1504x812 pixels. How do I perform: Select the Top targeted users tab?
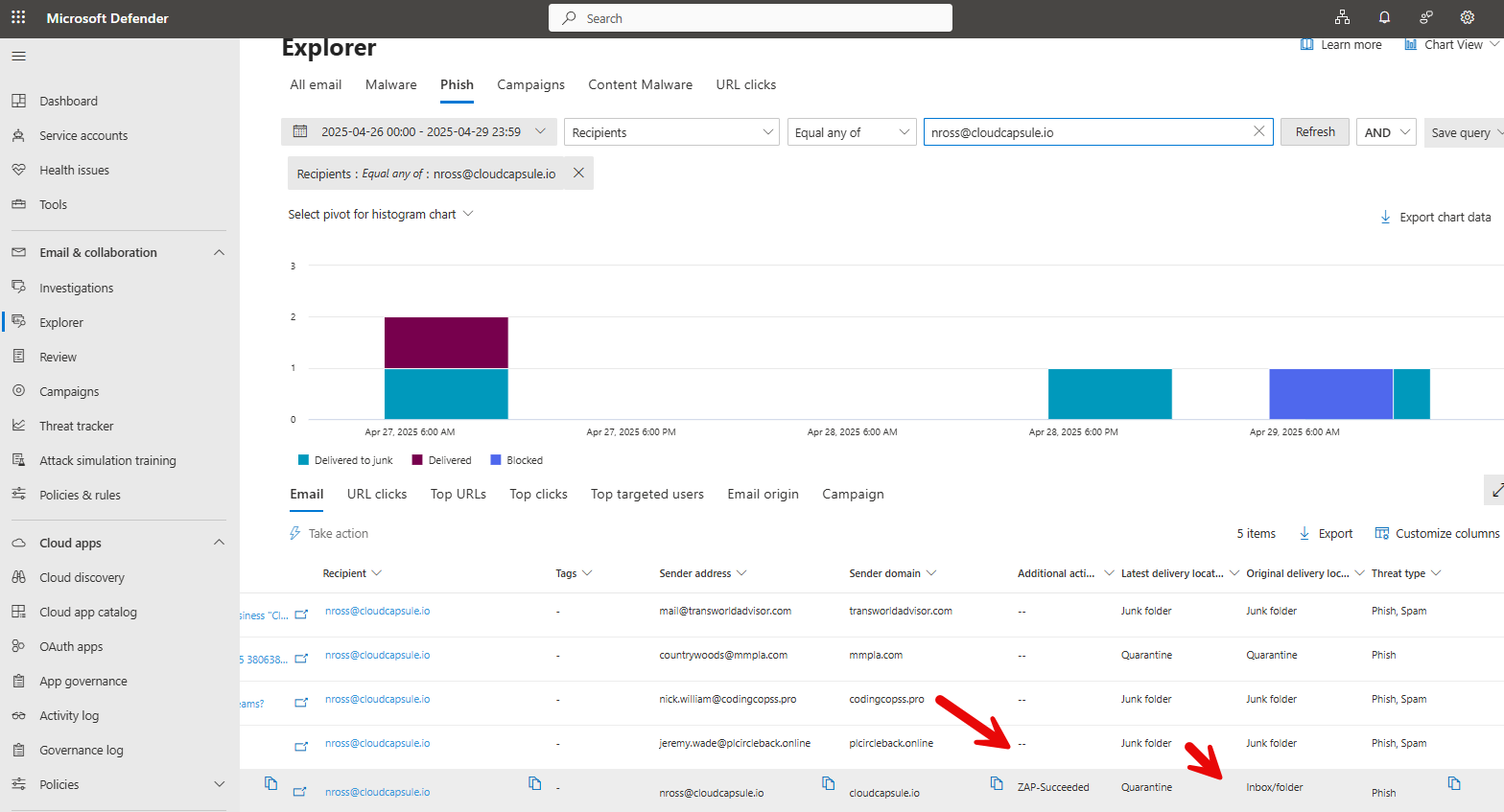click(647, 494)
